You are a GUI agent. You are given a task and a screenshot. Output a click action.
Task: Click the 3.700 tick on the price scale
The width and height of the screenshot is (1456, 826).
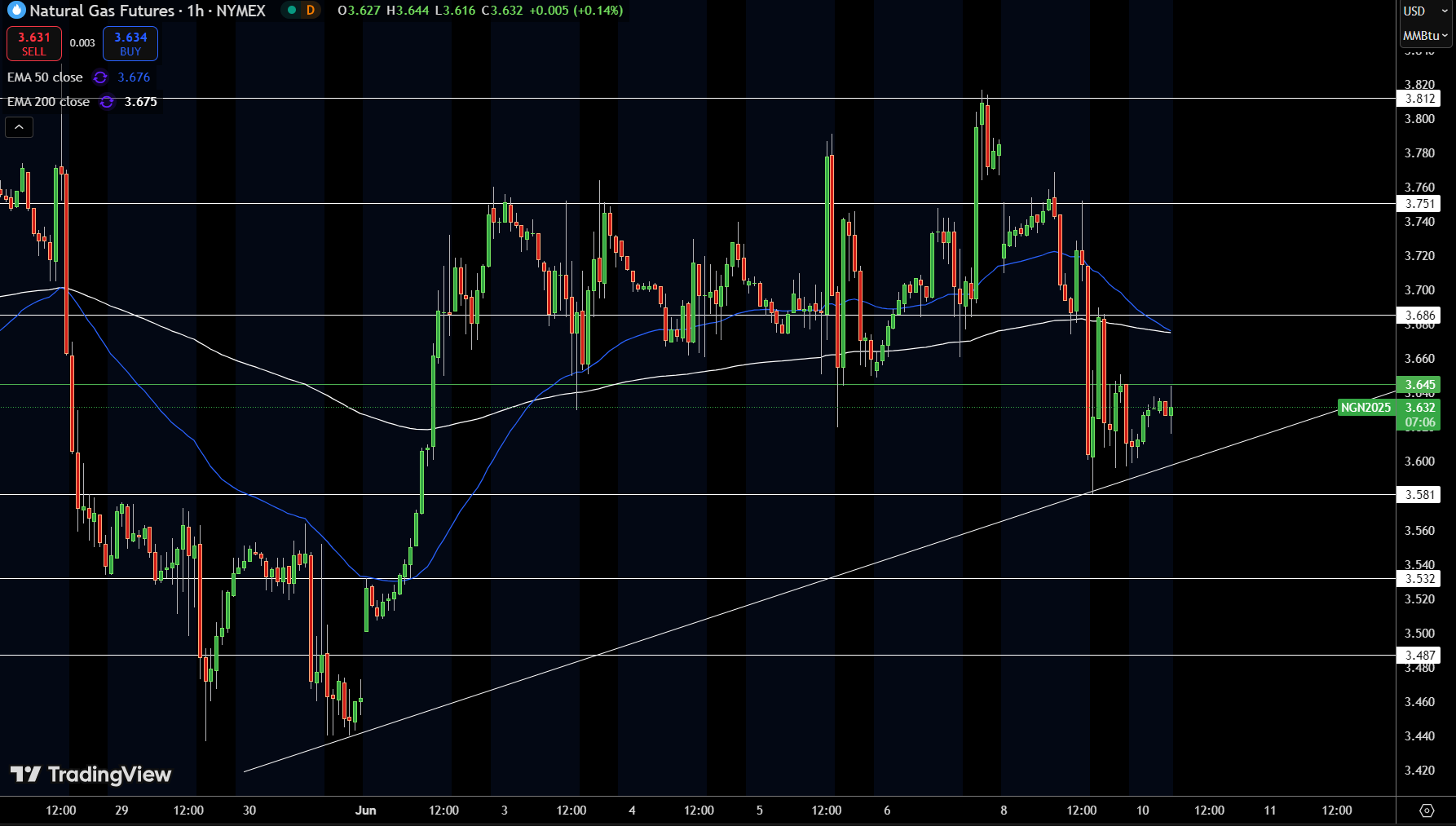pyautogui.click(x=1419, y=290)
